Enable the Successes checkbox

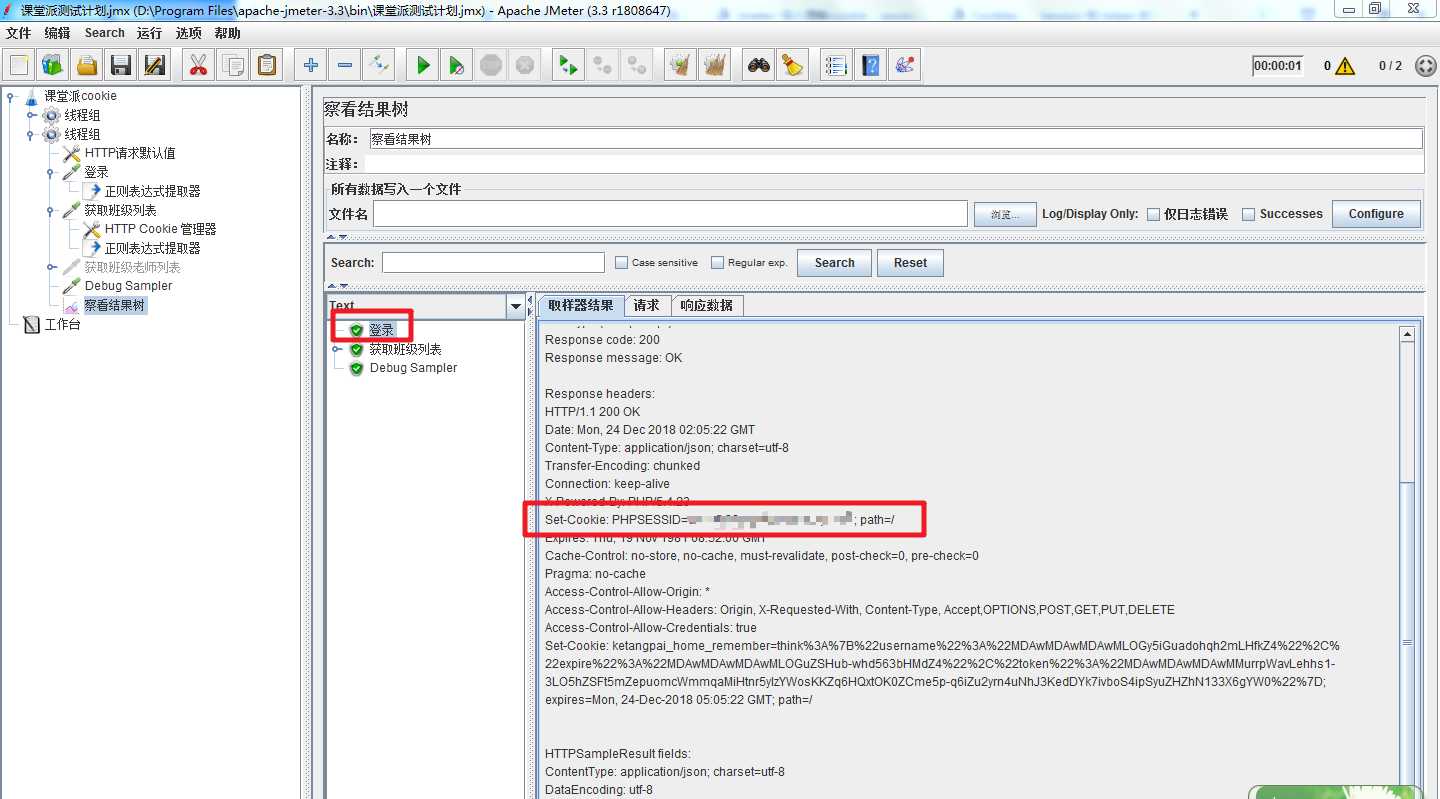click(1248, 214)
